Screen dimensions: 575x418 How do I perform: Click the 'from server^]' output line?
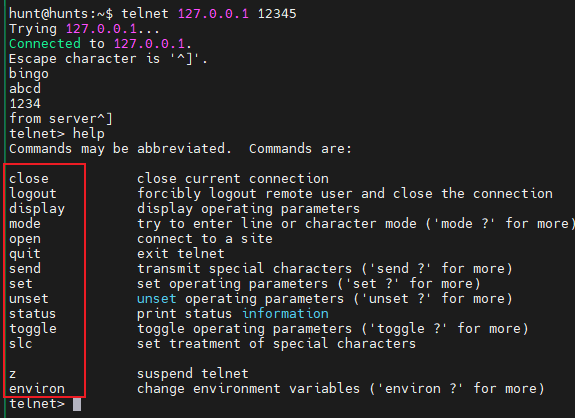[61, 119]
